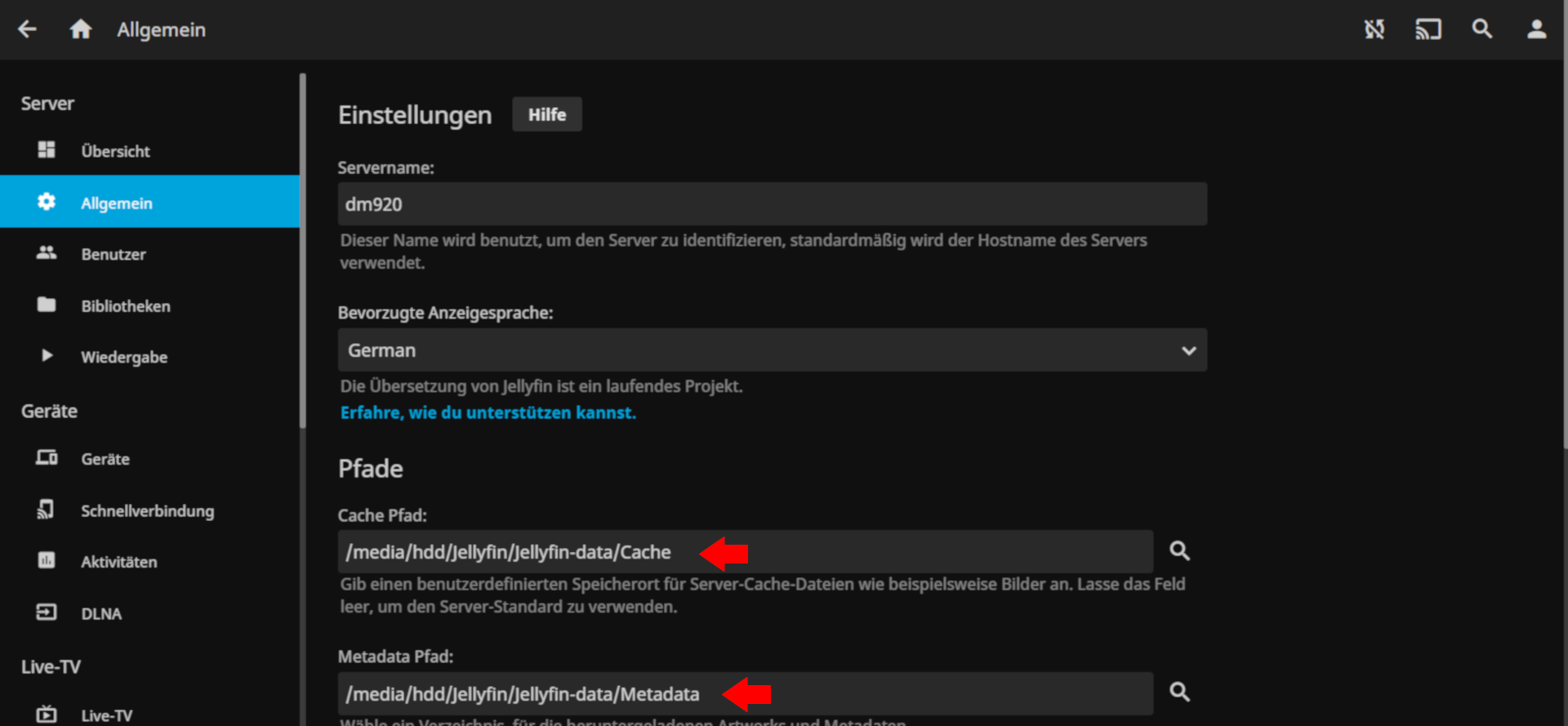
Task: Open Übersicht in the sidebar
Action: click(115, 151)
